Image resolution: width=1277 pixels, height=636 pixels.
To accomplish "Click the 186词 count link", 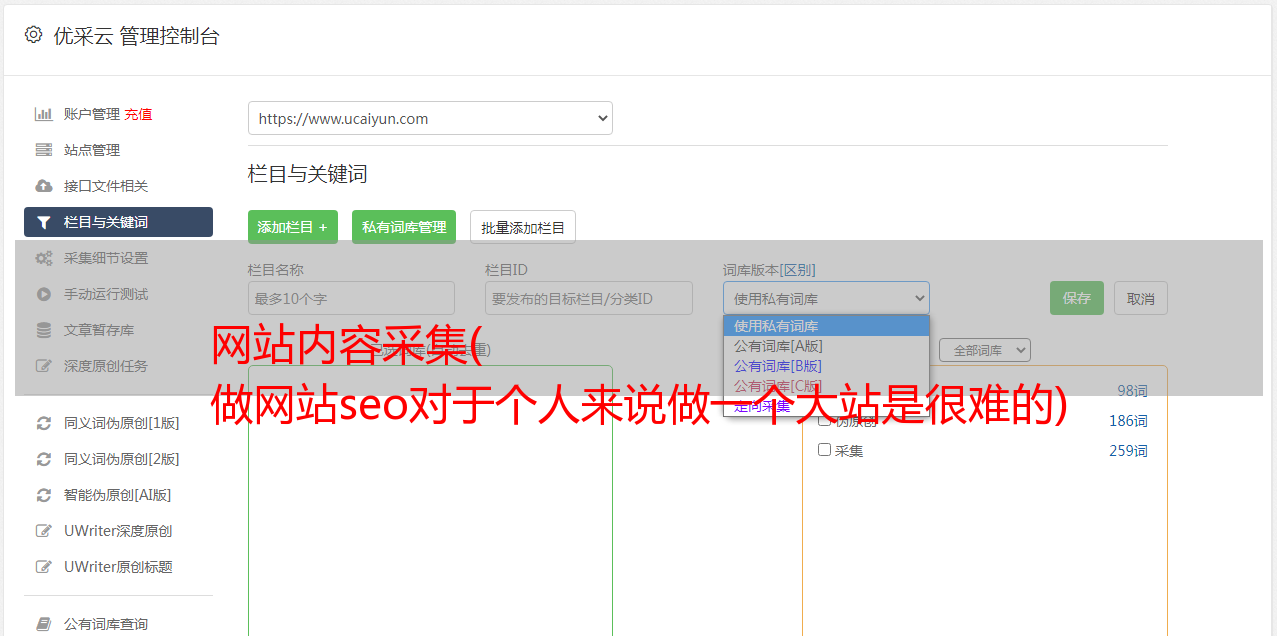I will point(1128,421).
